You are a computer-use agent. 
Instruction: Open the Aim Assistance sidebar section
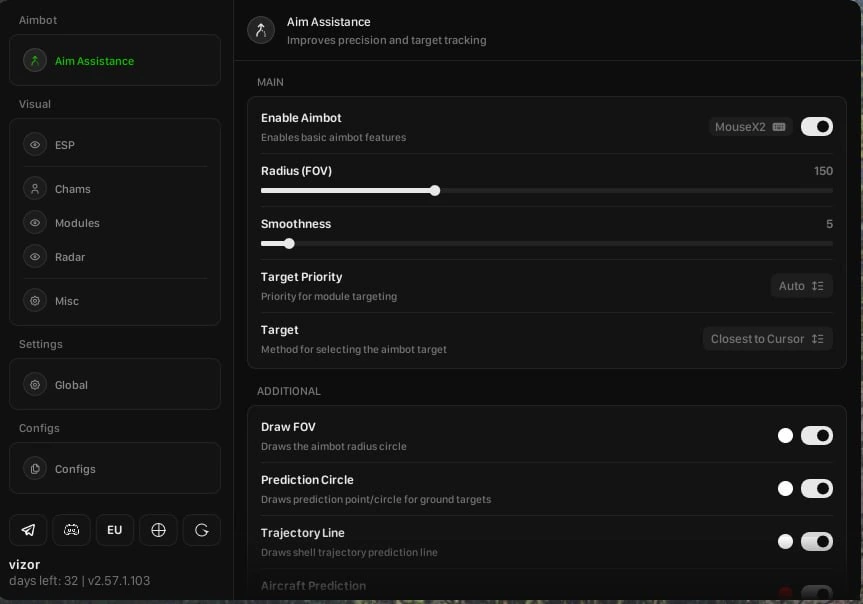[x=115, y=61]
